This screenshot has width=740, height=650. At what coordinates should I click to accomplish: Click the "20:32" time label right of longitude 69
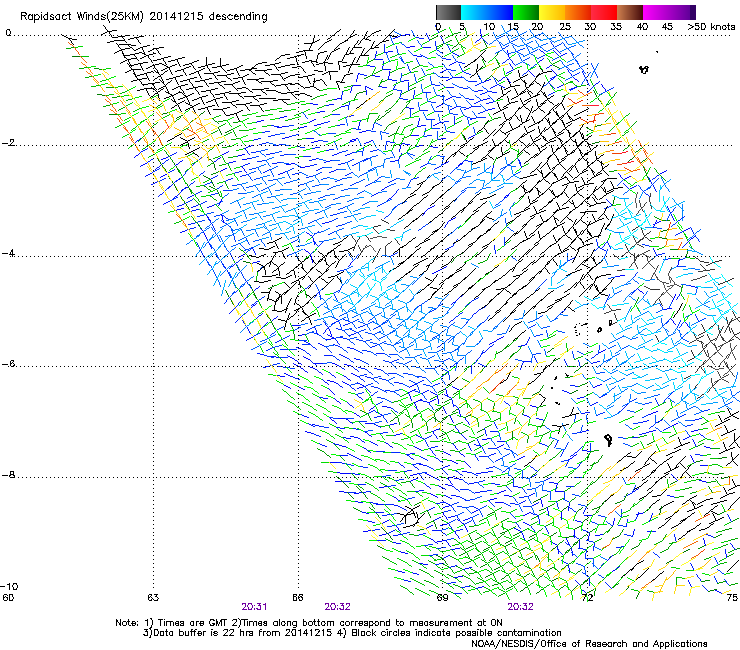click(x=521, y=607)
